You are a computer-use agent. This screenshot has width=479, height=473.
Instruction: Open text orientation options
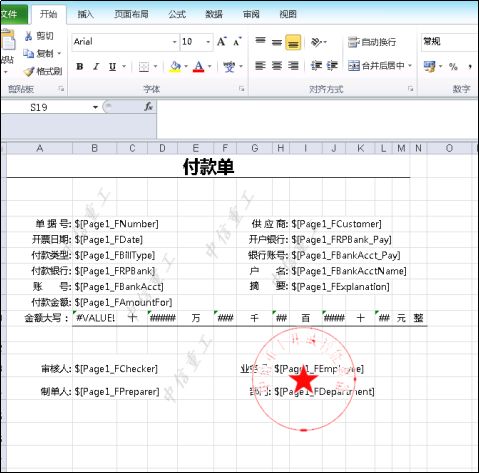318,42
